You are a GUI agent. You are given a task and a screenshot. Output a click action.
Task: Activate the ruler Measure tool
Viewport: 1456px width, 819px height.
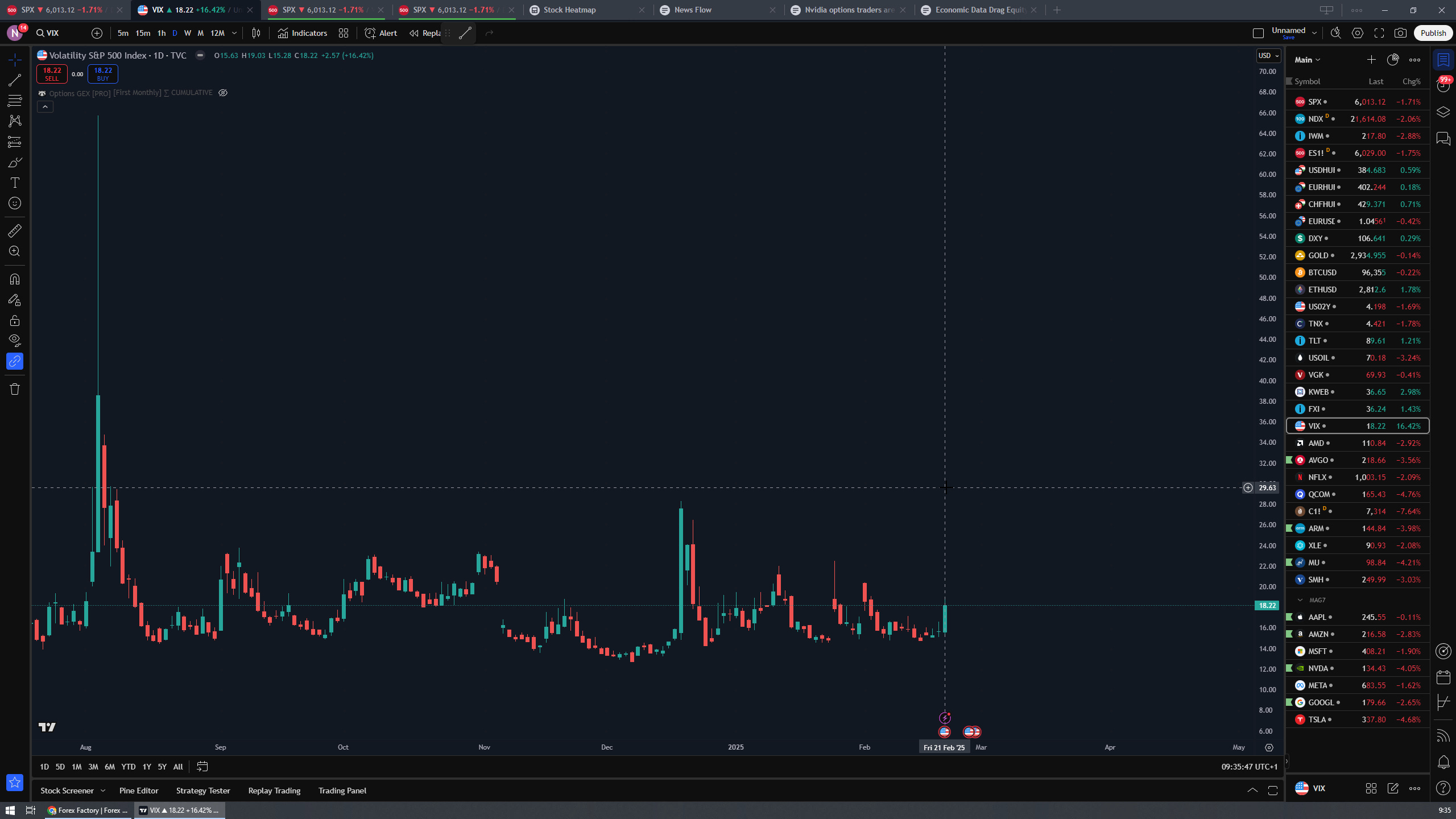(15, 231)
